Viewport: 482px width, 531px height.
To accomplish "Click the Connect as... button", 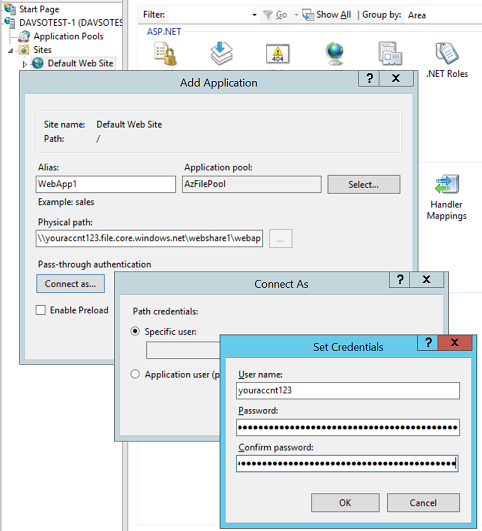I will point(70,283).
